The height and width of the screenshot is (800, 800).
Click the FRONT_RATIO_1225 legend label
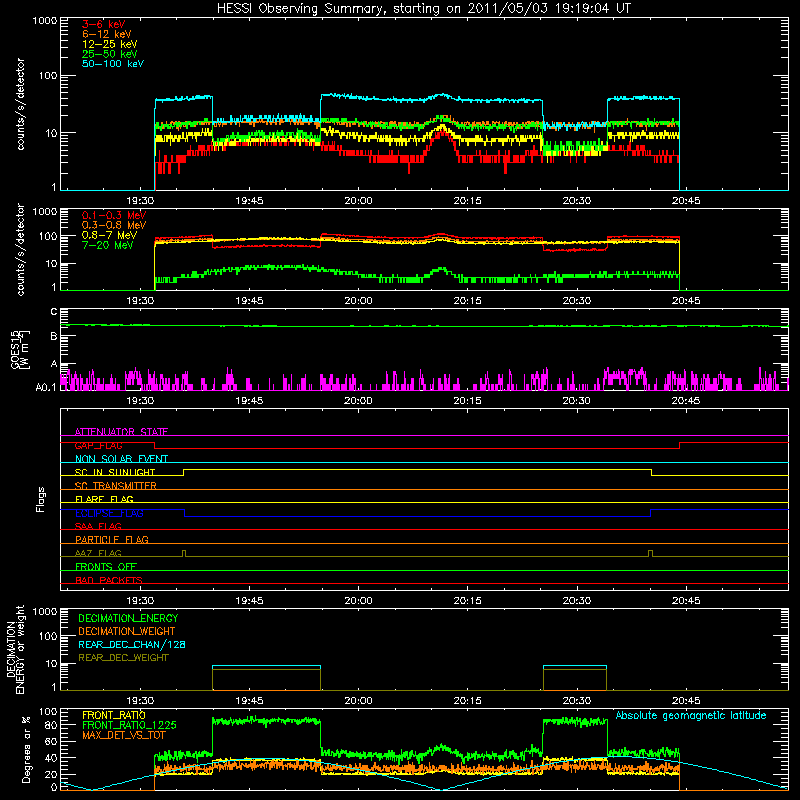pyautogui.click(x=129, y=725)
